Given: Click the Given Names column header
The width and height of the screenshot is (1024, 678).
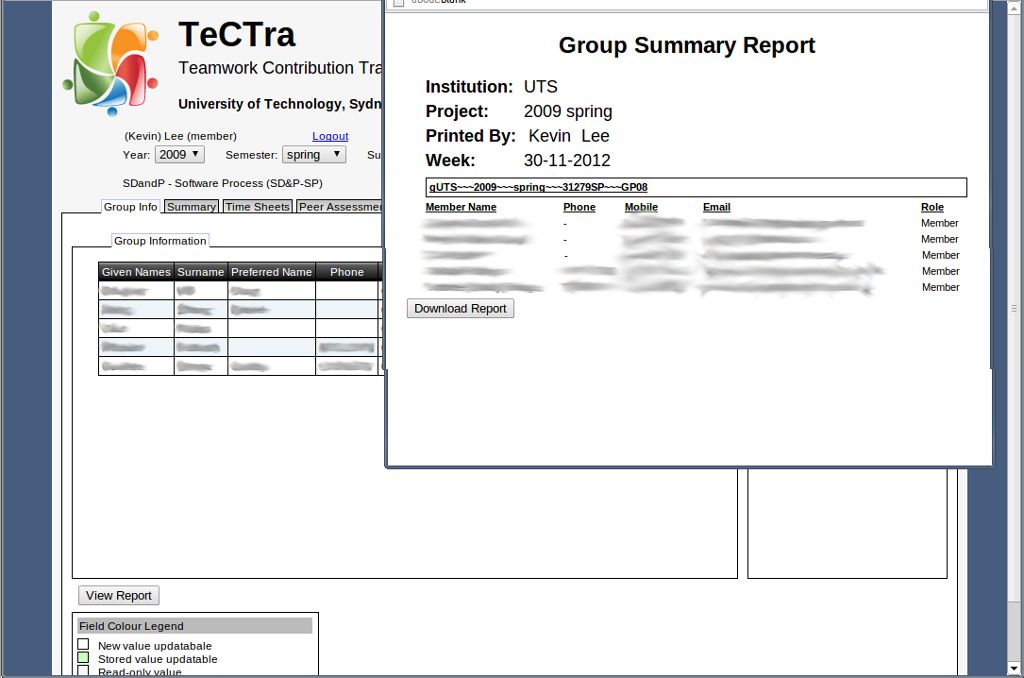Looking at the screenshot, I should pyautogui.click(x=136, y=272).
